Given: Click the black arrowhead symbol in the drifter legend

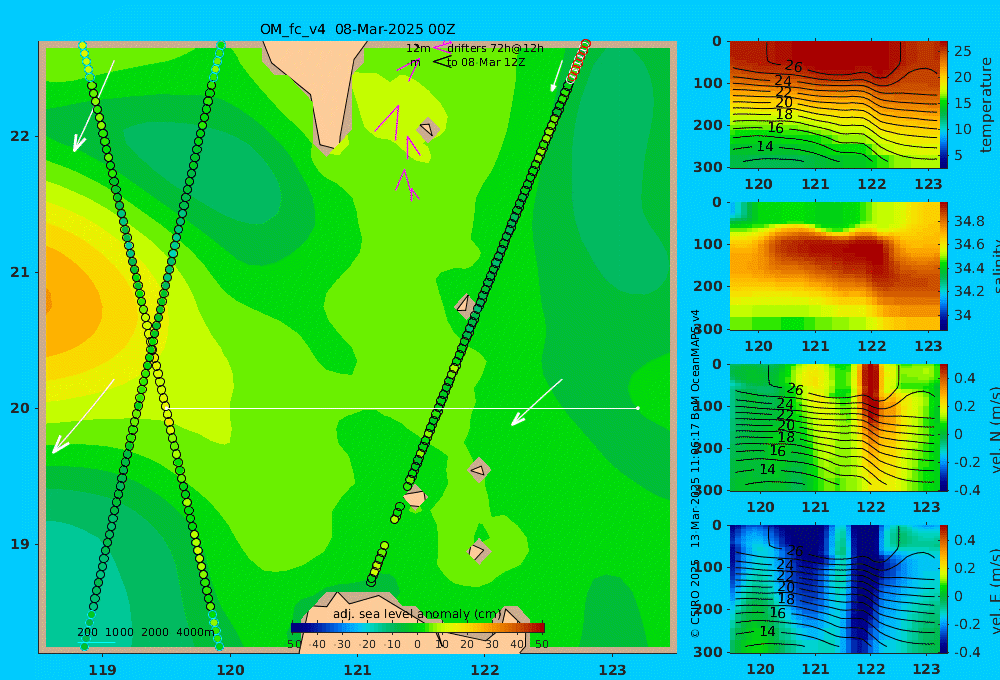Looking at the screenshot, I should tap(442, 62).
